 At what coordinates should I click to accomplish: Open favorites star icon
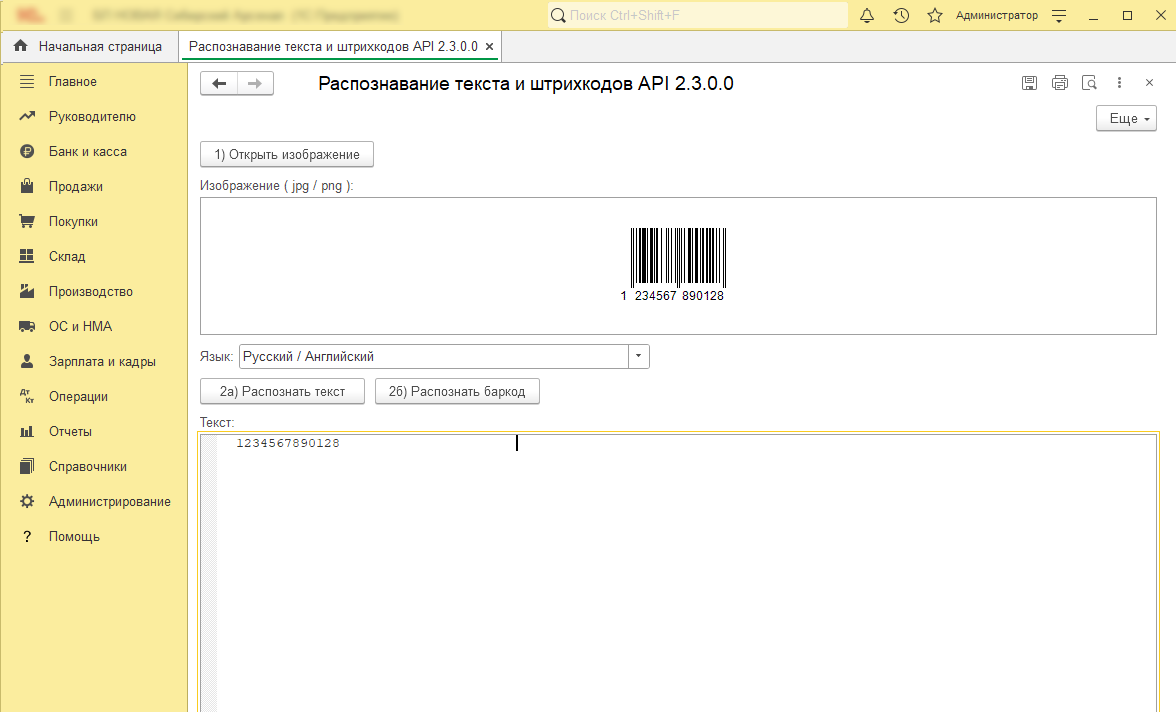[934, 15]
